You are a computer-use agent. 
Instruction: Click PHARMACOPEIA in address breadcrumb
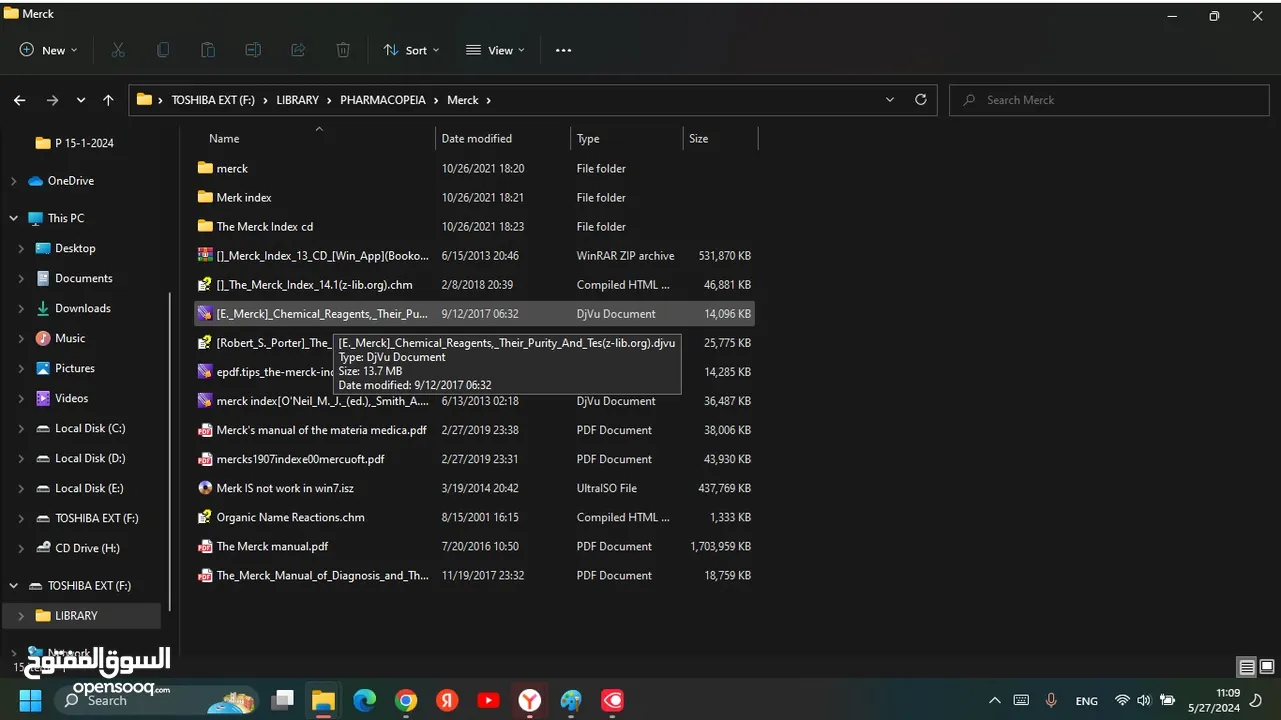click(383, 100)
